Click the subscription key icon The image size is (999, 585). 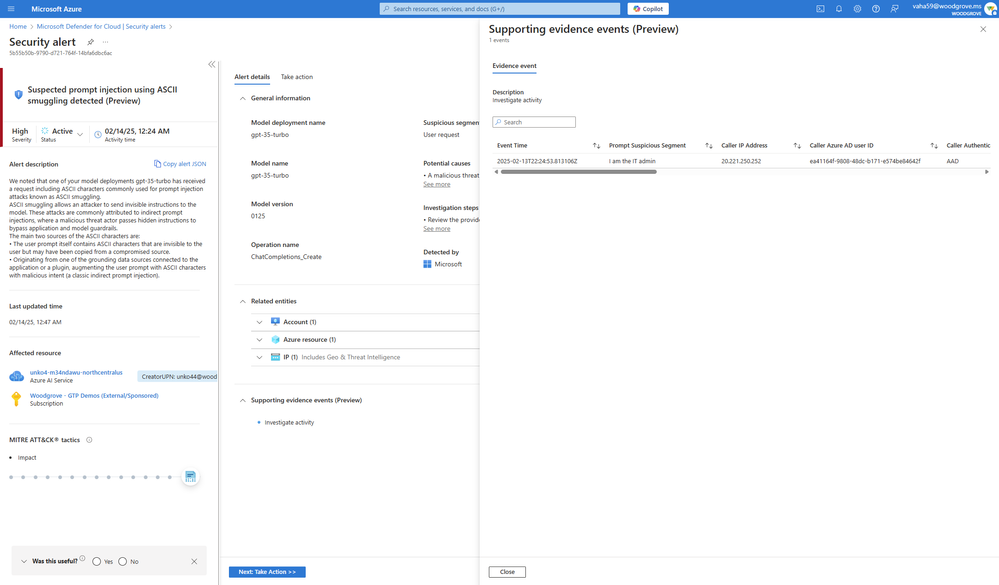[17, 400]
